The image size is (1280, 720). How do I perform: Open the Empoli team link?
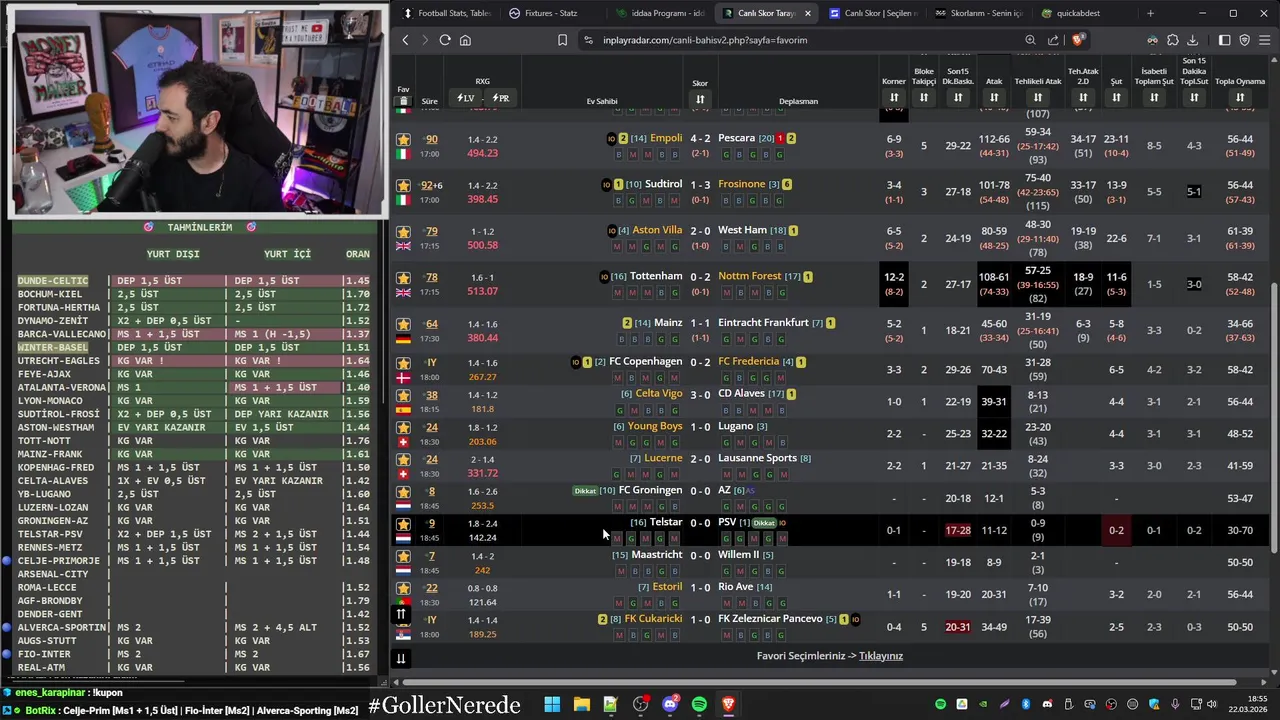click(666, 138)
